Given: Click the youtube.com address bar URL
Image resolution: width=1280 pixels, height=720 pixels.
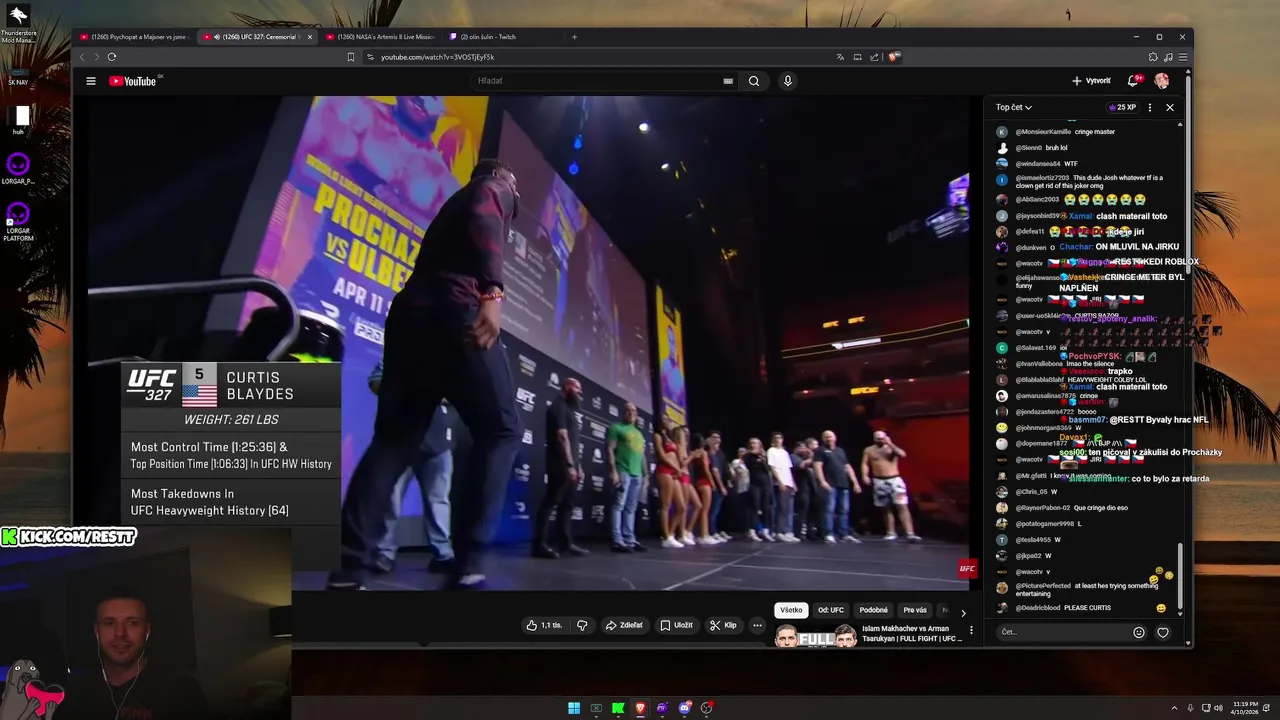Looking at the screenshot, I should pos(438,57).
